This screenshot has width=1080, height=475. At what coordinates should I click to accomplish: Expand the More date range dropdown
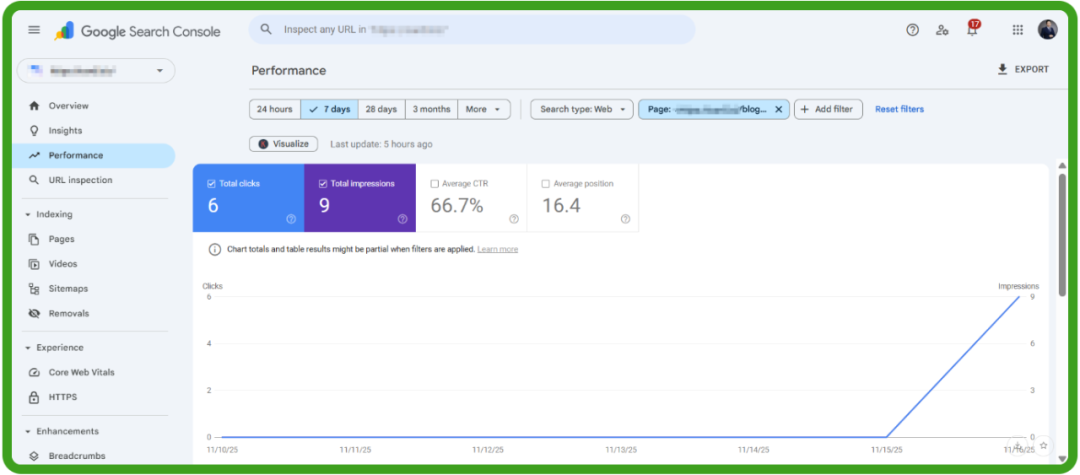(486, 109)
